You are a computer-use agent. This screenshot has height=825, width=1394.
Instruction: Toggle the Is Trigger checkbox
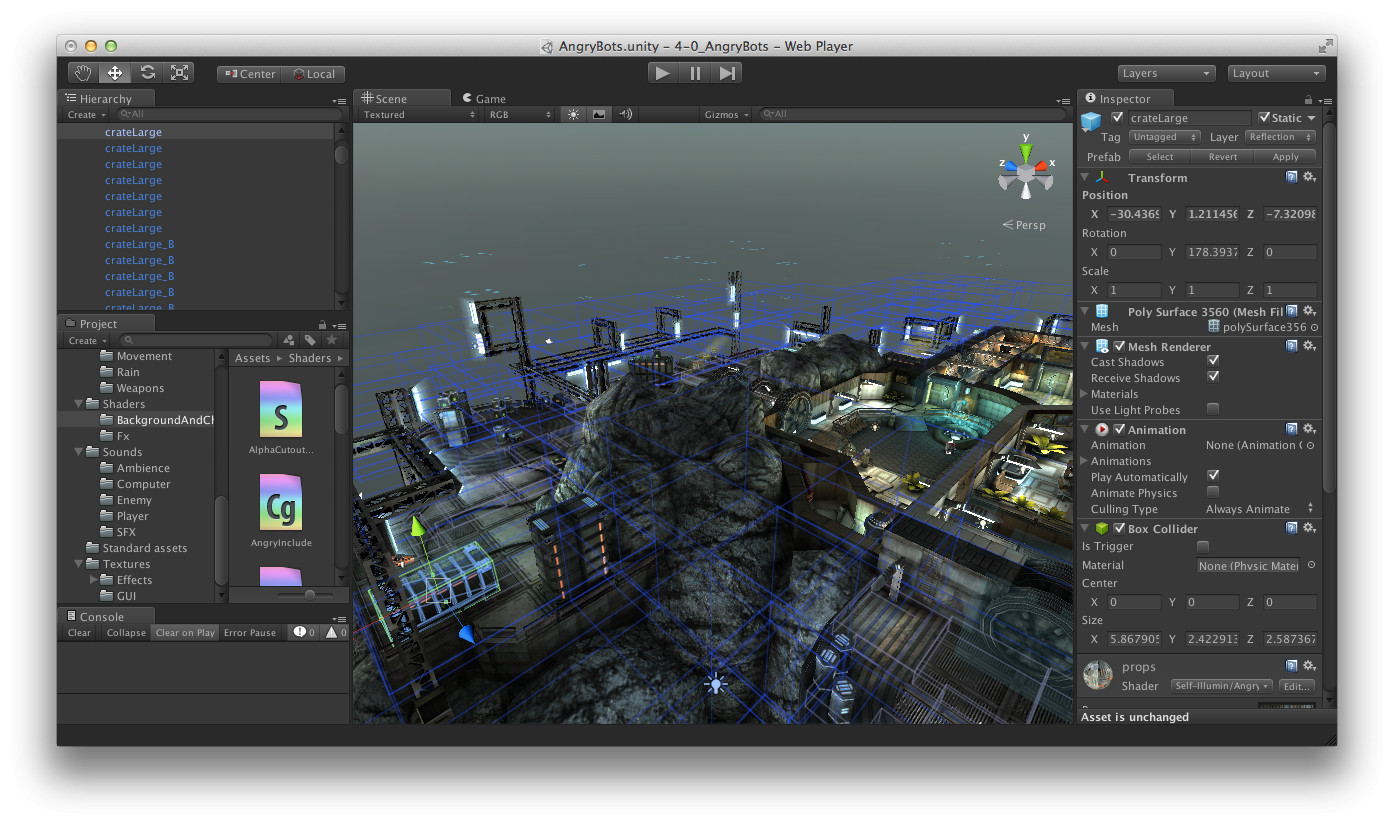point(1203,546)
